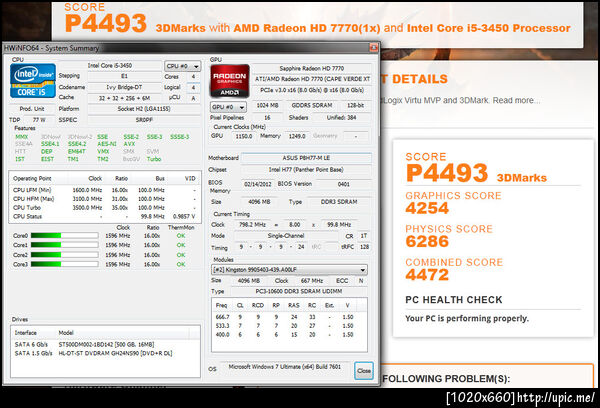Click the CPU LFM (Min) operating point row
The width and height of the screenshot is (600, 408).
pyautogui.click(x=105, y=190)
